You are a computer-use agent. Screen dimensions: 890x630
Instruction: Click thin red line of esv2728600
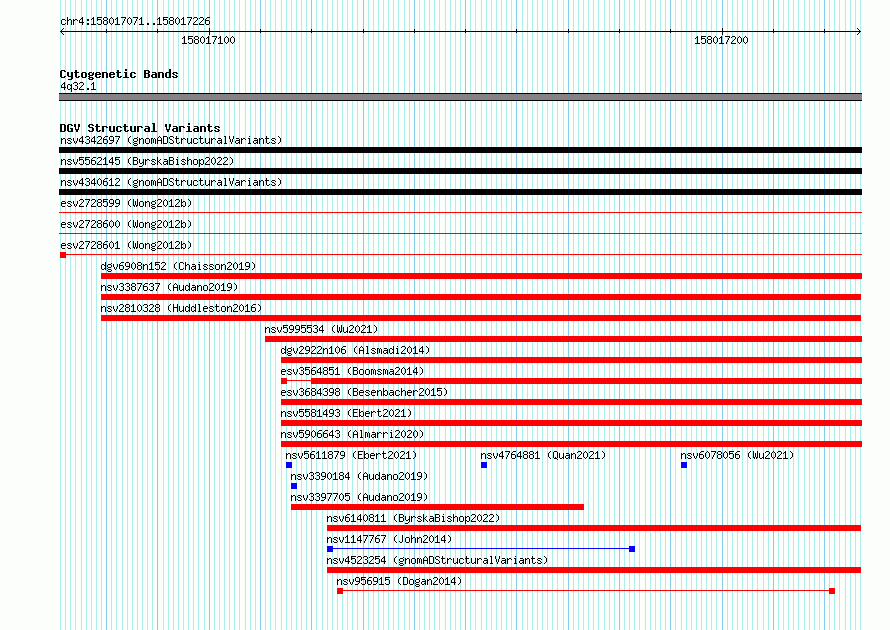pyautogui.click(x=460, y=234)
